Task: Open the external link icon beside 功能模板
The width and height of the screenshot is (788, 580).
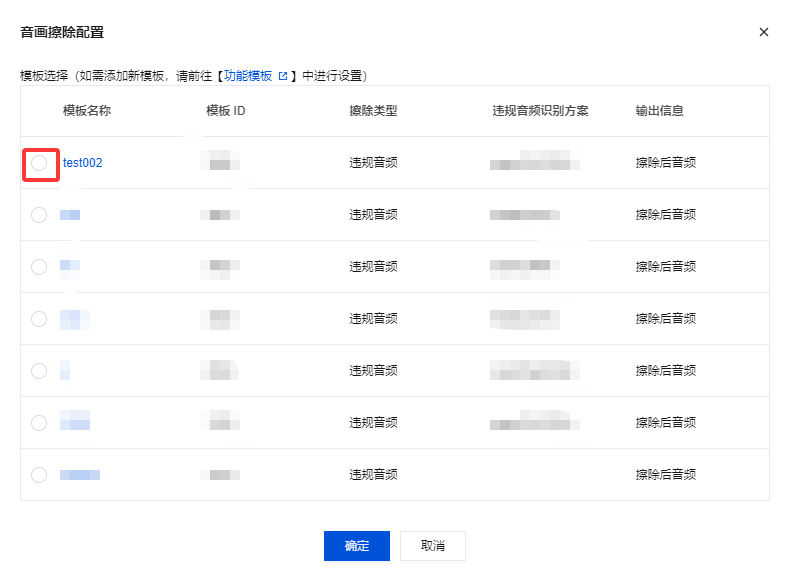Action: 283,76
